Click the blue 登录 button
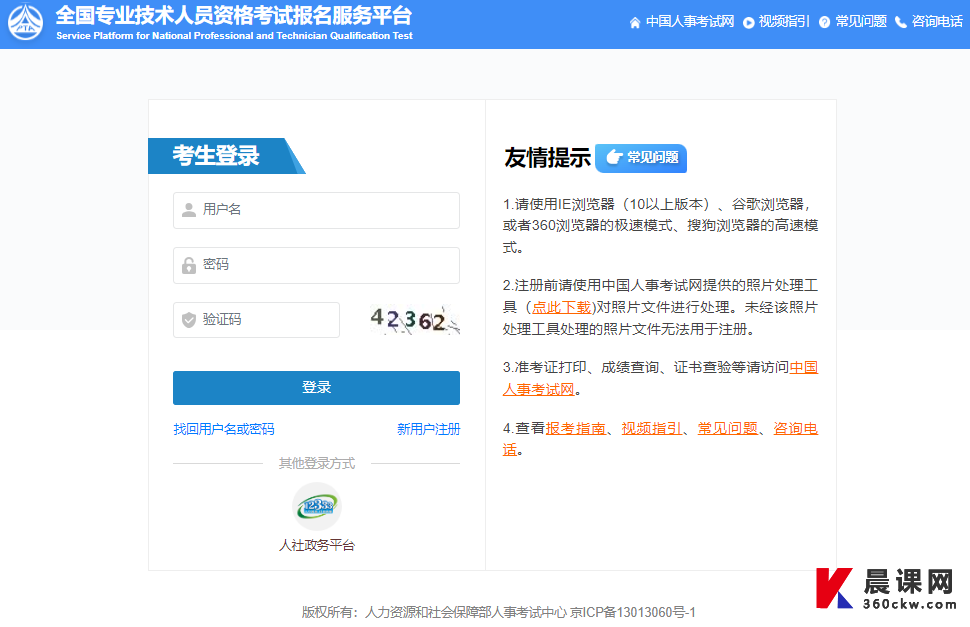The width and height of the screenshot is (970, 627). click(316, 388)
